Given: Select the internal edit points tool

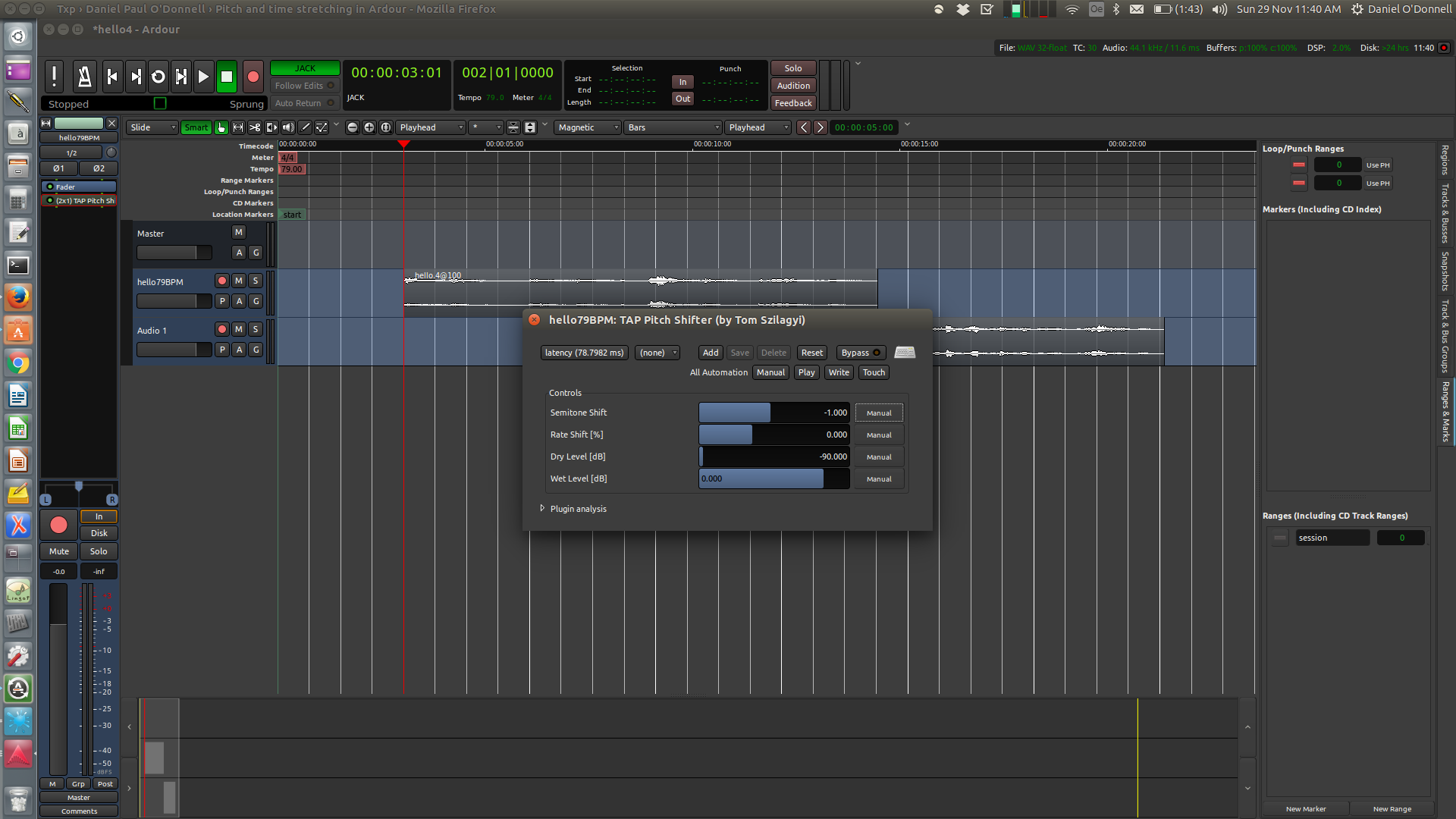Looking at the screenshot, I should [x=322, y=127].
